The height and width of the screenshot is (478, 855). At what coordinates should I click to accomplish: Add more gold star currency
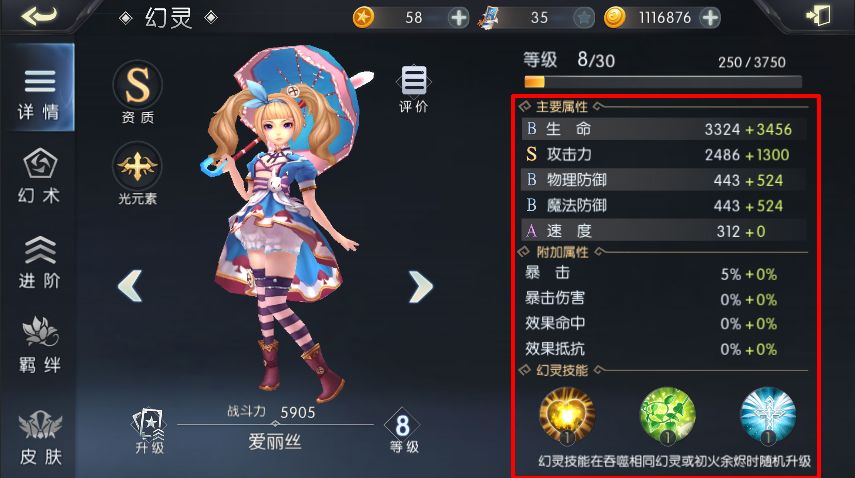tap(458, 18)
